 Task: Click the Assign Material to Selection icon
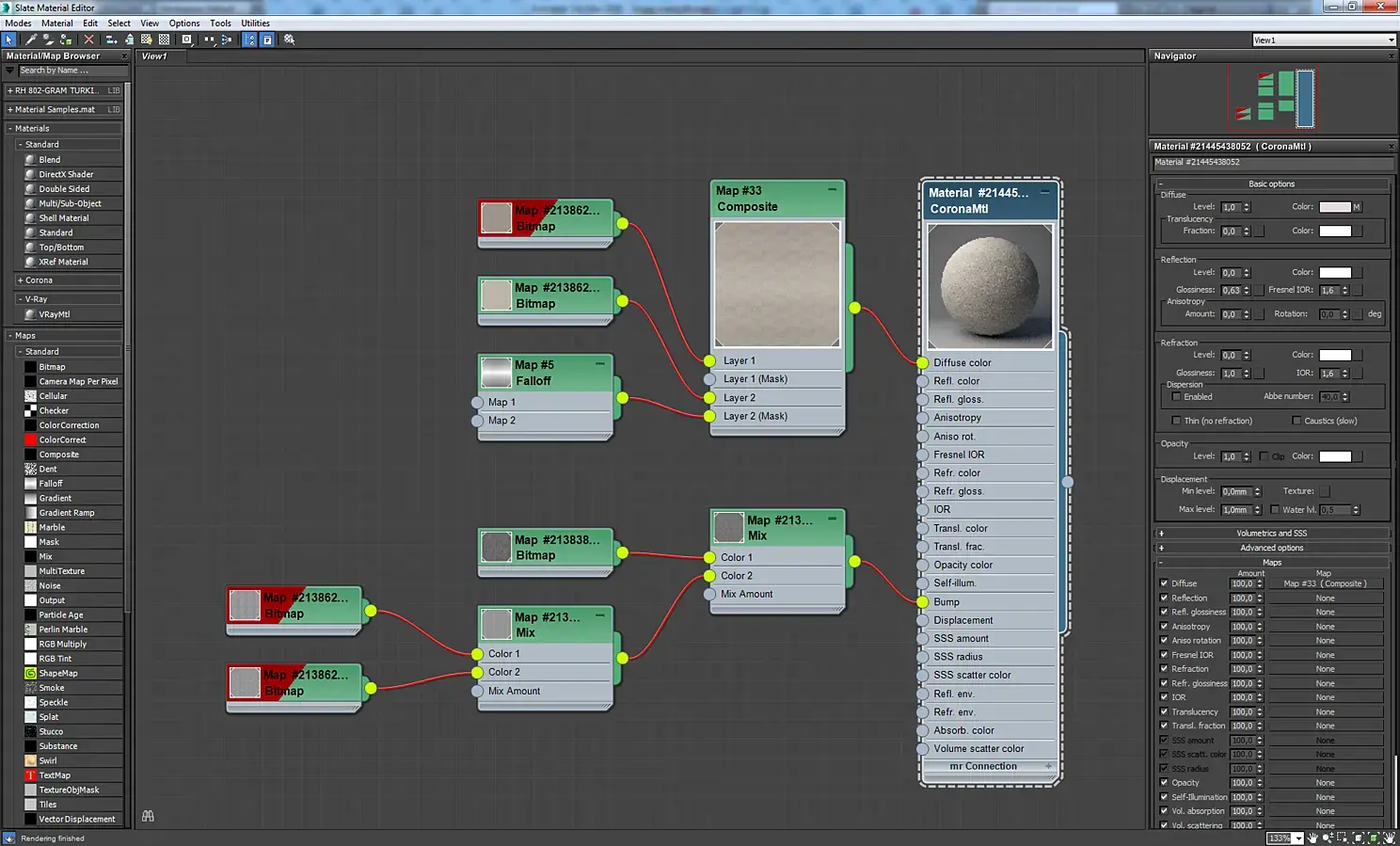(66, 40)
